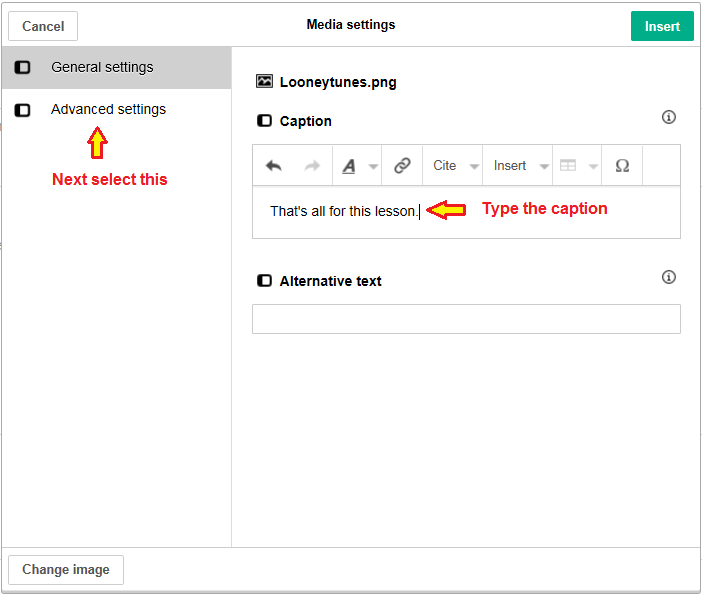This screenshot has width=702, height=597.
Task: Click the Cancel button
Action: pyautogui.click(x=43, y=26)
